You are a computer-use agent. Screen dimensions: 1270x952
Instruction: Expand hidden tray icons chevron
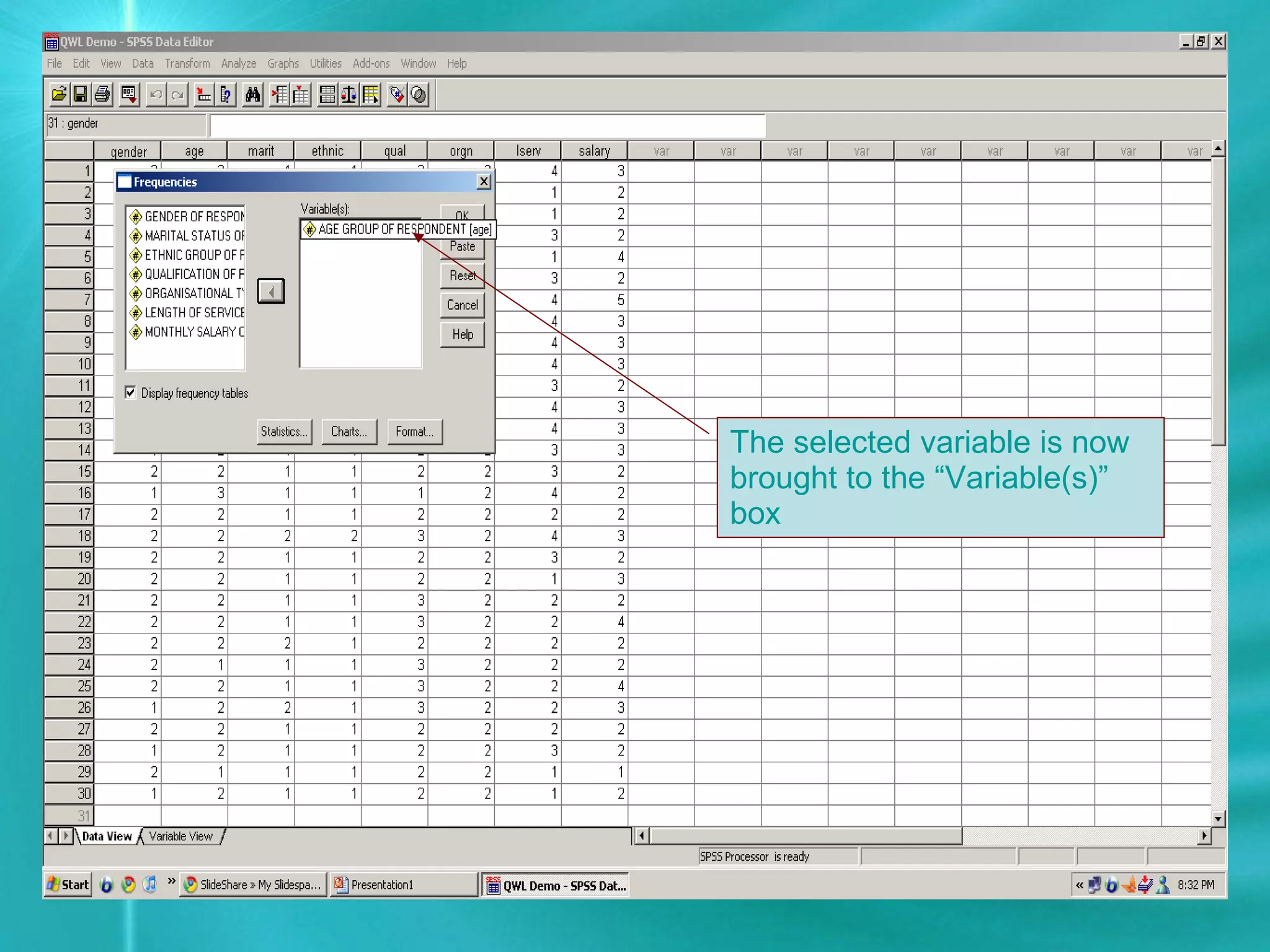pos(1080,885)
